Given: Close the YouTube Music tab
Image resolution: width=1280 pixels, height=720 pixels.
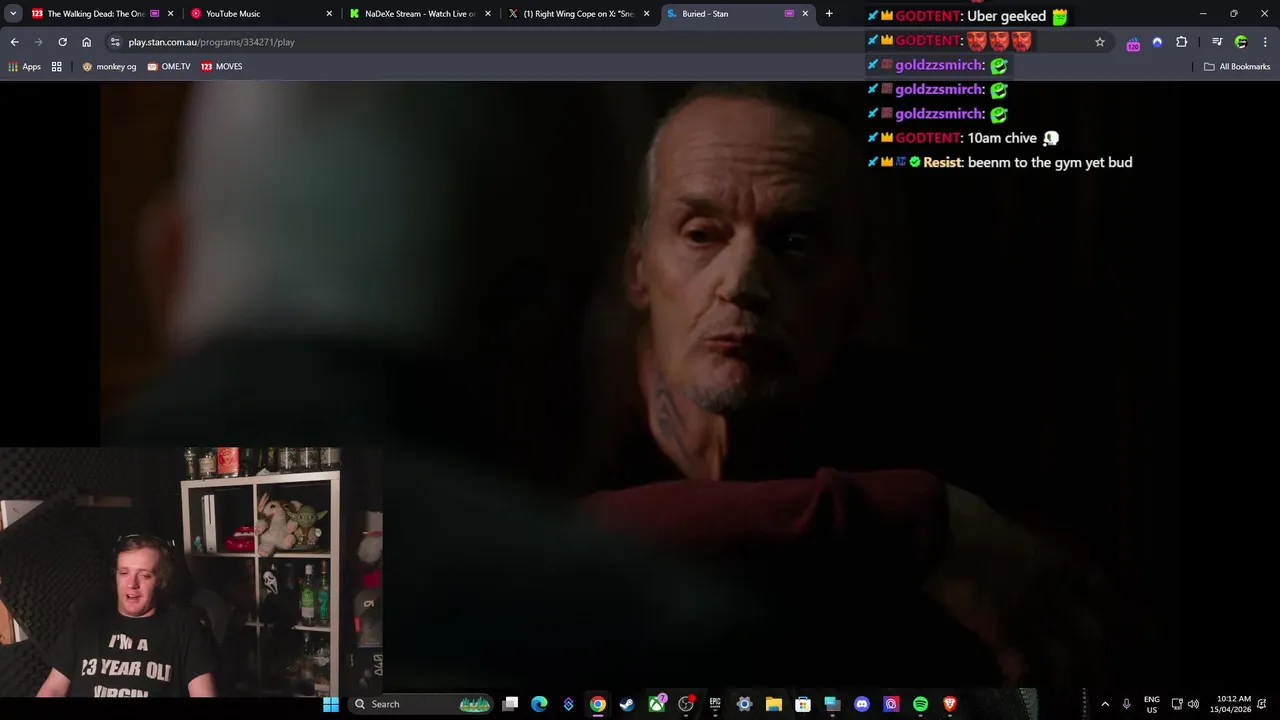Looking at the screenshot, I should (x=329, y=14).
